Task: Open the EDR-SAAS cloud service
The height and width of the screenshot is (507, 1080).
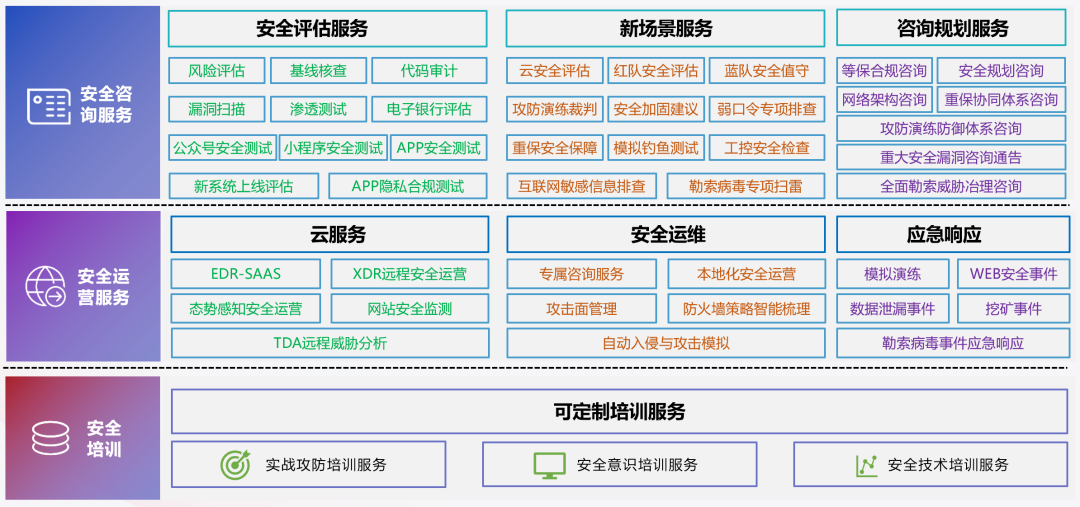Action: (x=246, y=274)
